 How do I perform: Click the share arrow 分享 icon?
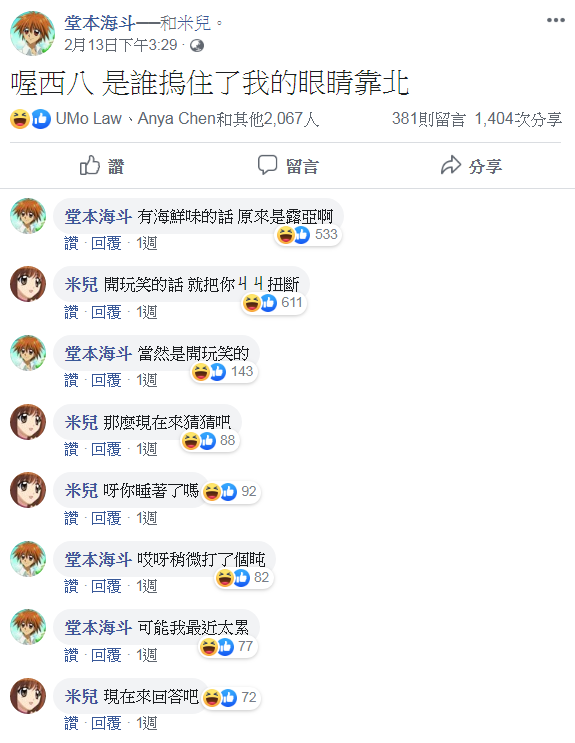[x=451, y=165]
